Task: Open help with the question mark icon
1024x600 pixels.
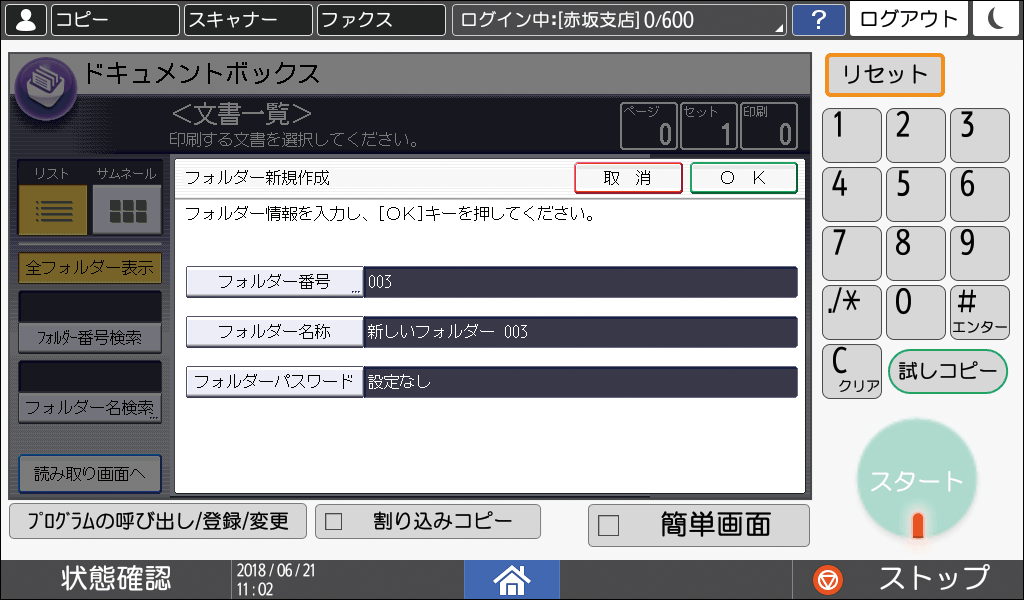Action: (818, 18)
